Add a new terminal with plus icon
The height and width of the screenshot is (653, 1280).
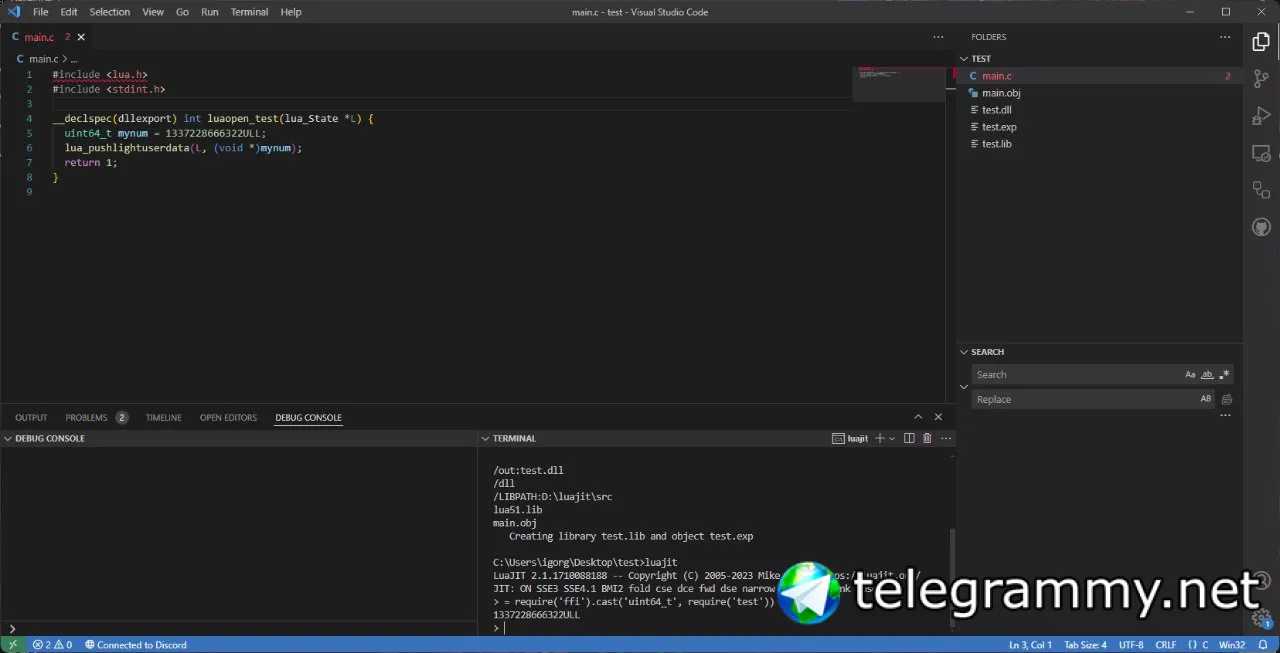pos(879,438)
